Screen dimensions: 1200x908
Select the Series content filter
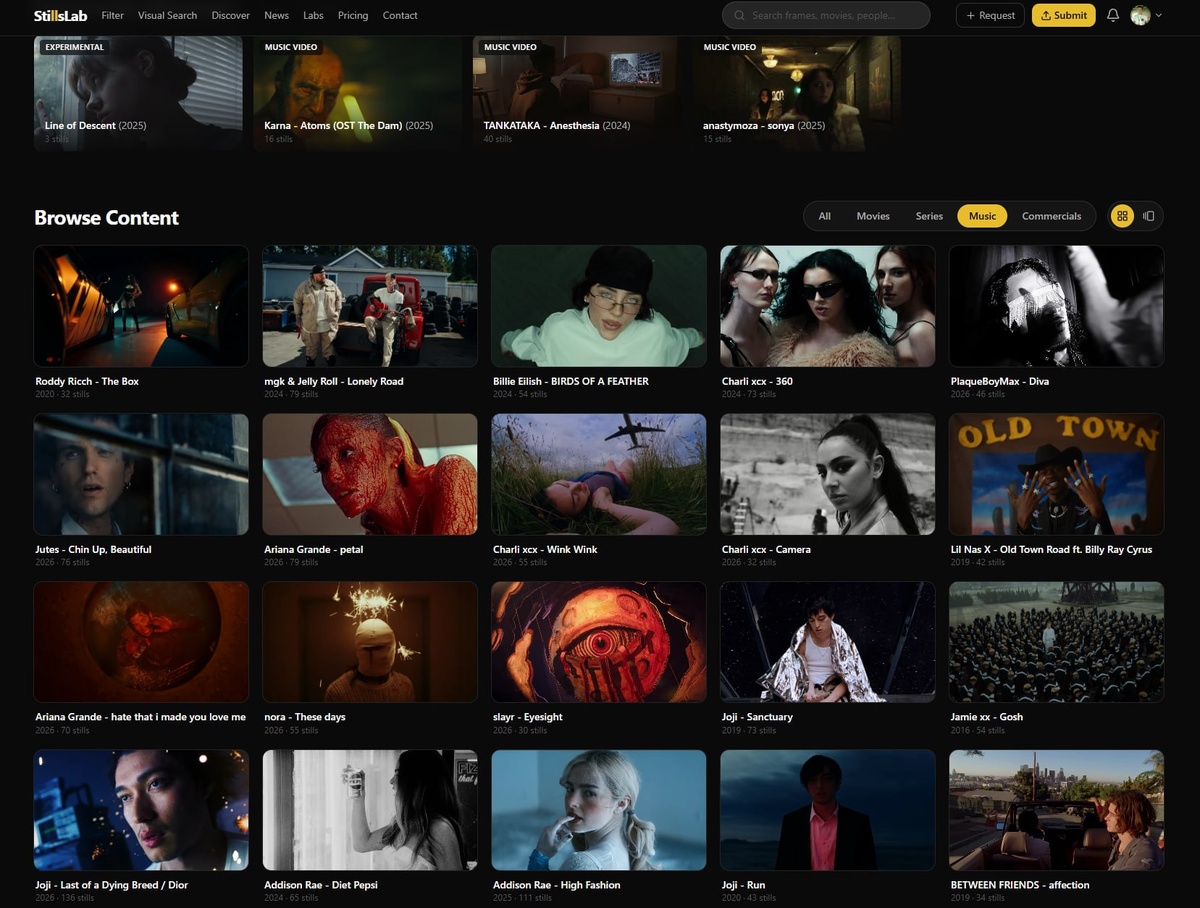(930, 216)
